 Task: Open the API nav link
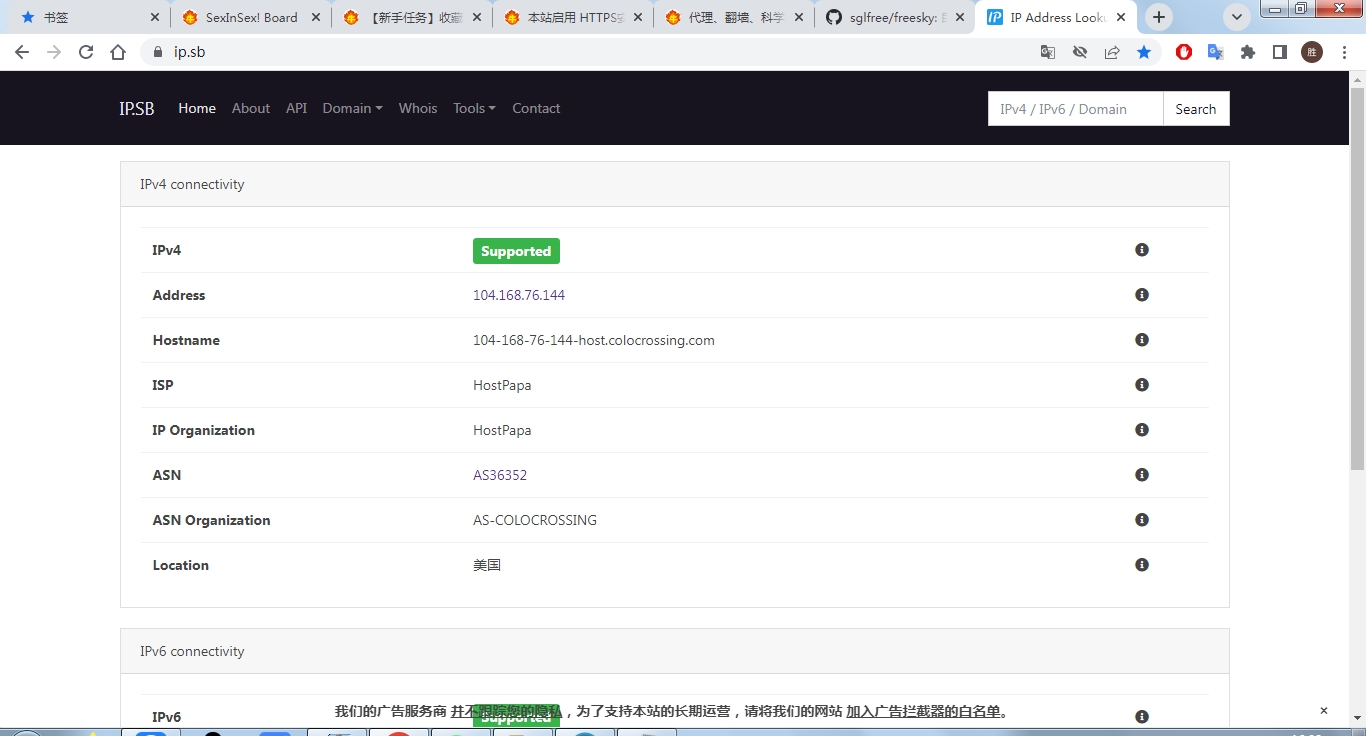pos(296,108)
